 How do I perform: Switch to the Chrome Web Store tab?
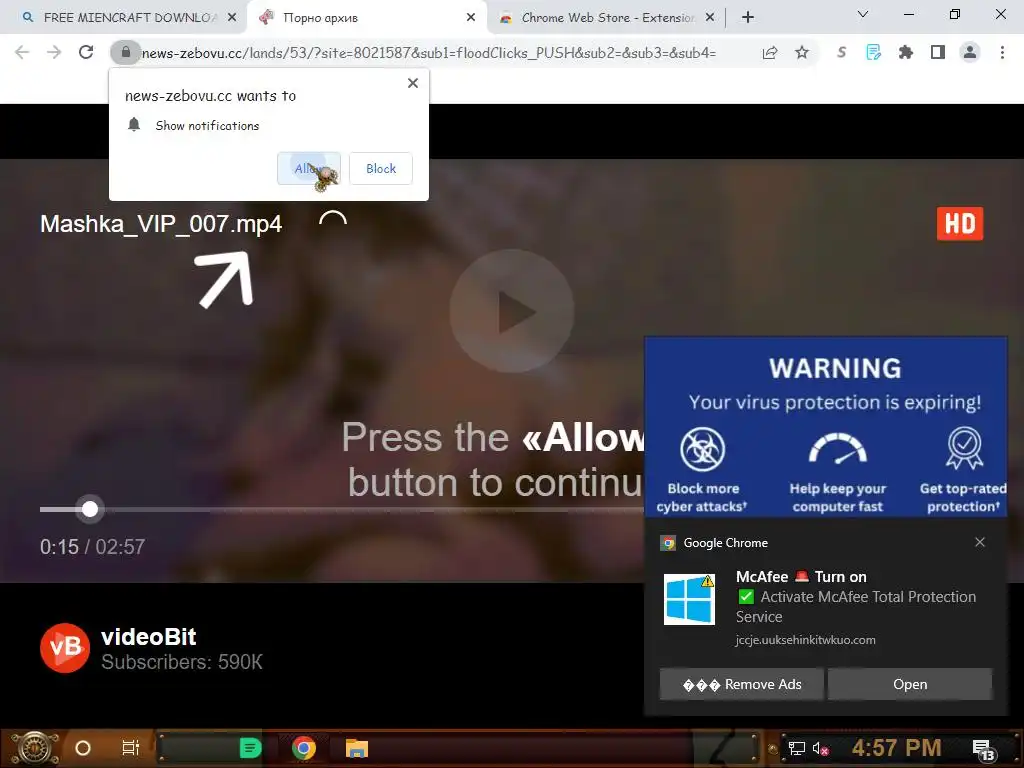coord(608,18)
